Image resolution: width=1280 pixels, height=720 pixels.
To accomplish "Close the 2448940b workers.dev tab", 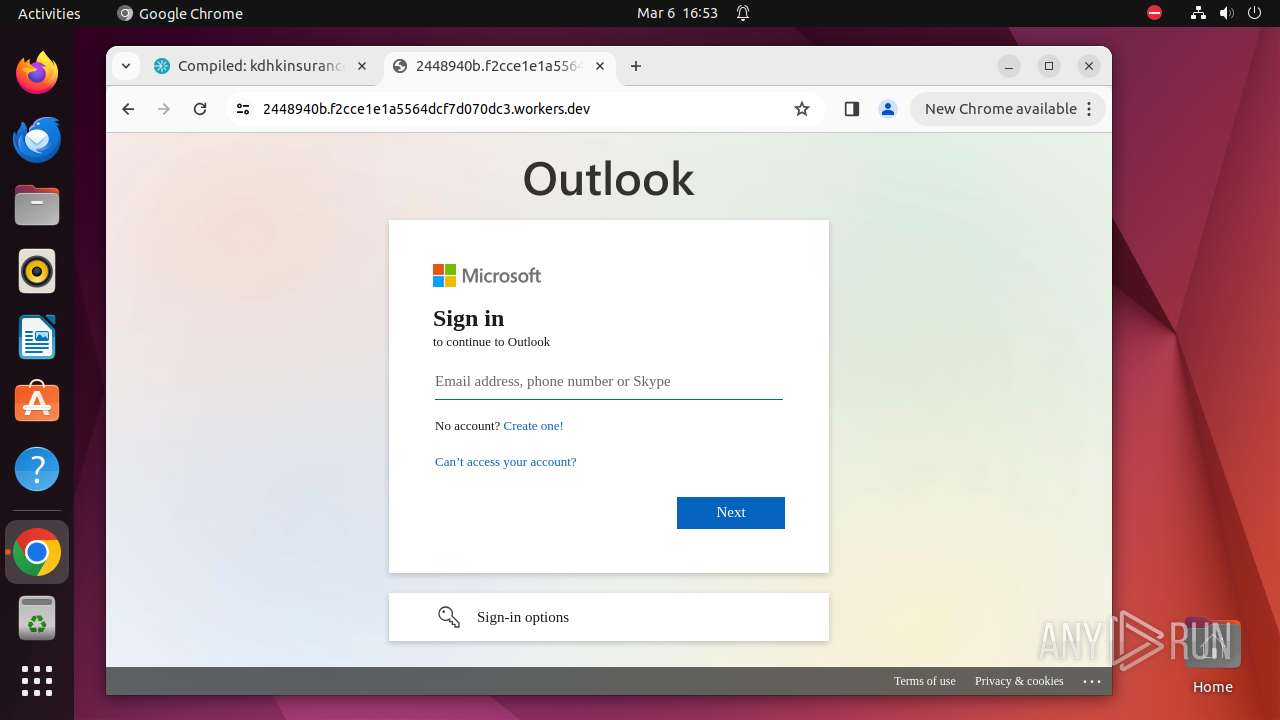I will click(x=600, y=66).
